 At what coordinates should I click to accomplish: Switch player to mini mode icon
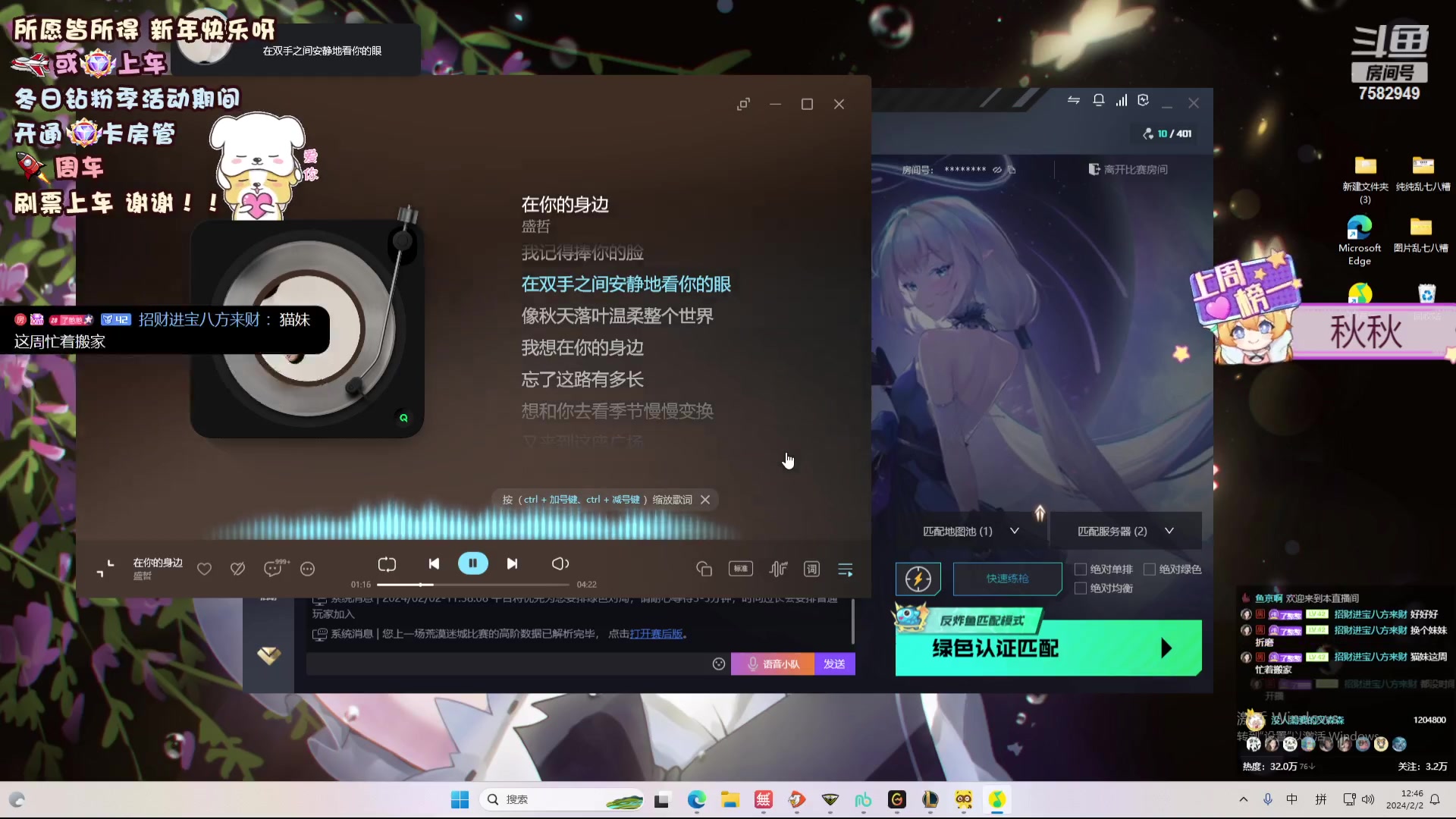pos(743,104)
